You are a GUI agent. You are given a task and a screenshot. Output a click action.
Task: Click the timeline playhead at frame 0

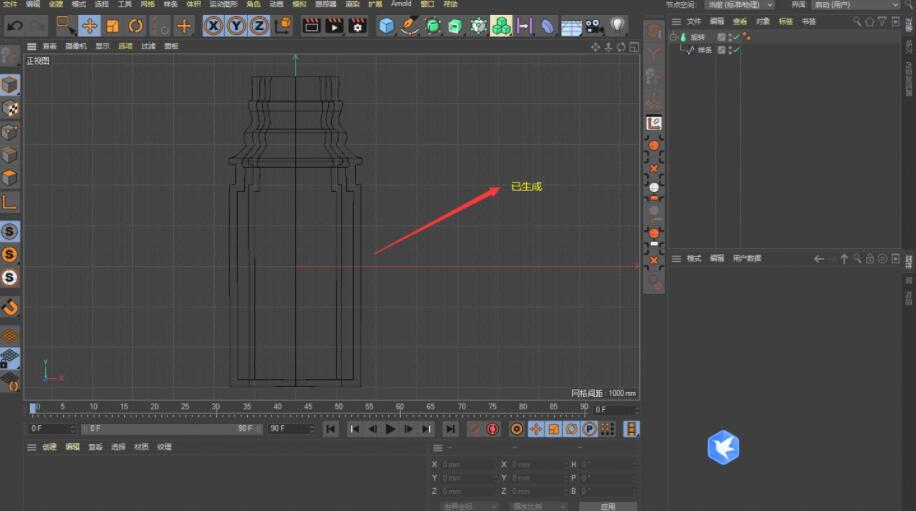(33, 408)
